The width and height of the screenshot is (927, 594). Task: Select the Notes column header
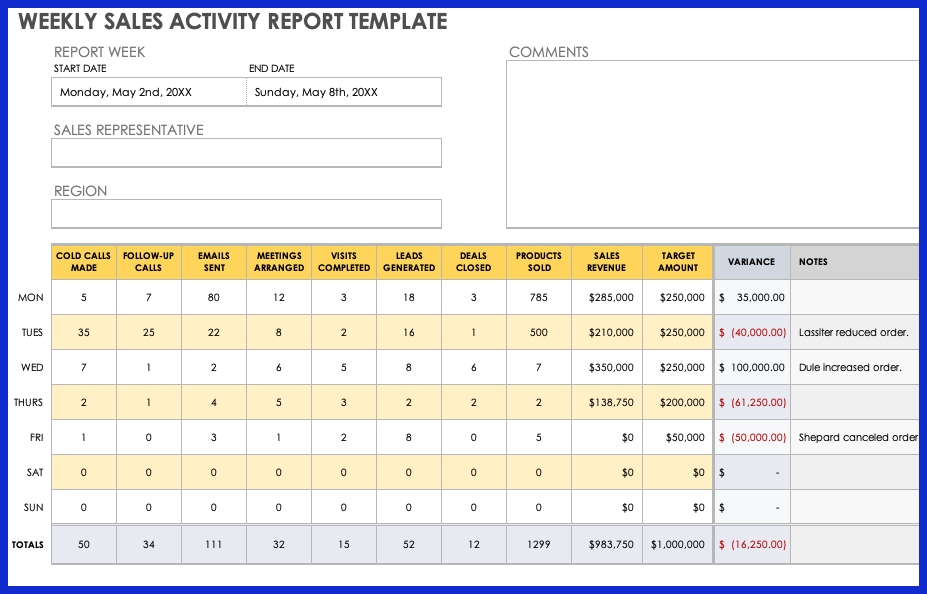point(854,262)
